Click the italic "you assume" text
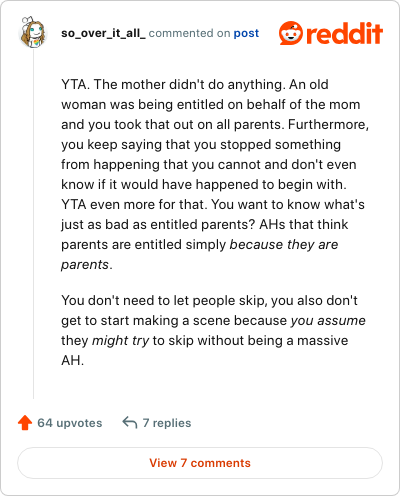The width and height of the screenshot is (400, 496). (328, 320)
